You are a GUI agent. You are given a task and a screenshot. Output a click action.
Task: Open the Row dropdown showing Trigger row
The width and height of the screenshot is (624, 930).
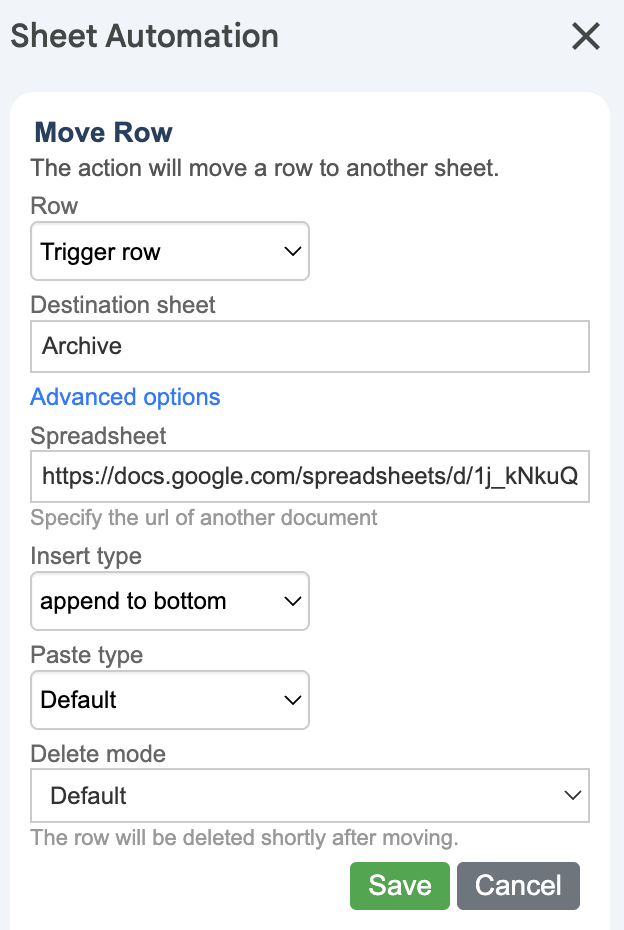(x=169, y=252)
